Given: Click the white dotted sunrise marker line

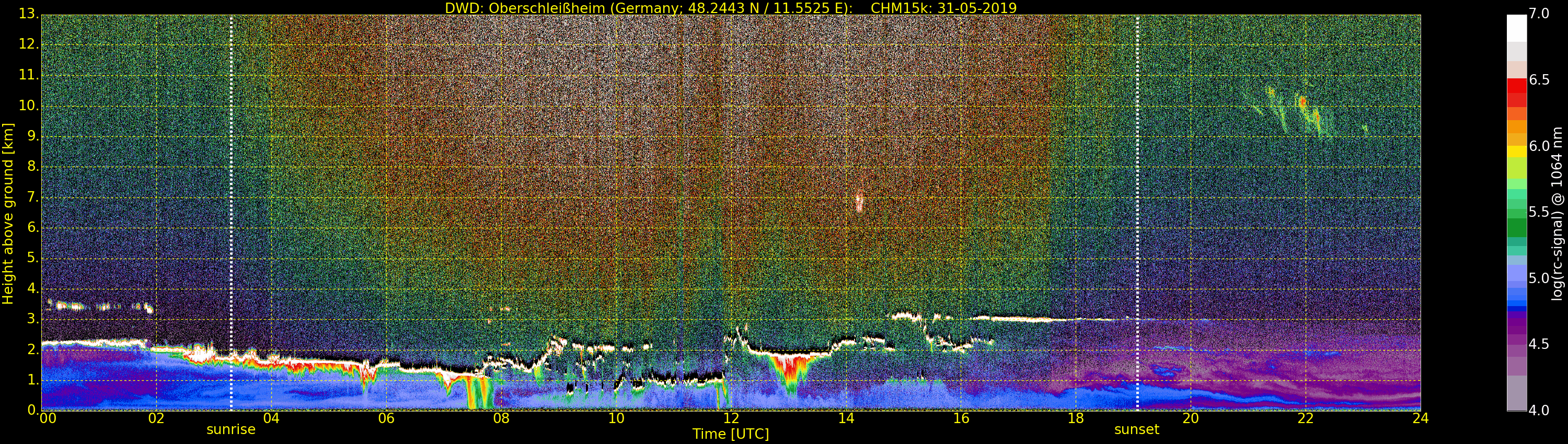Looking at the screenshot, I should tap(232, 213).
